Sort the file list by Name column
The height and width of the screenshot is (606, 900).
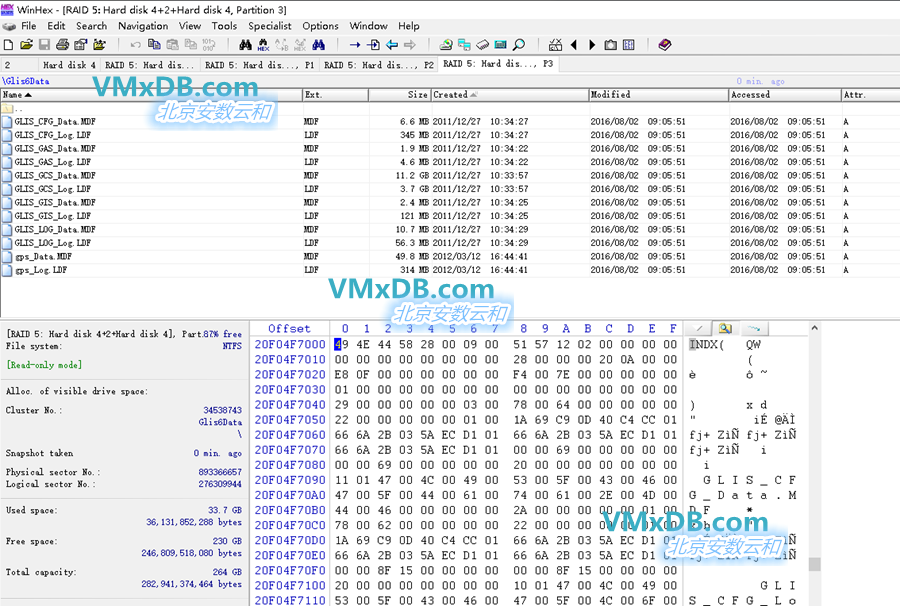coord(151,95)
